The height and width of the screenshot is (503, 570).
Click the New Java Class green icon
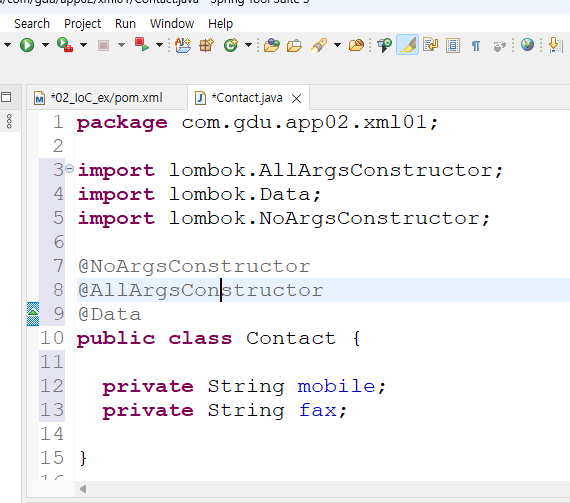[x=231, y=45]
